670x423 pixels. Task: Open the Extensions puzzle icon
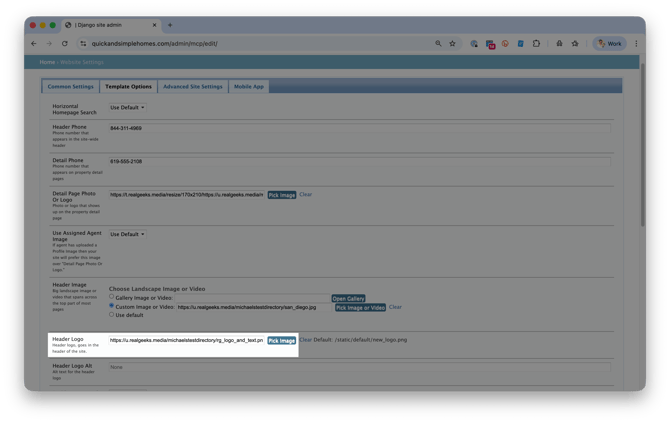click(536, 44)
